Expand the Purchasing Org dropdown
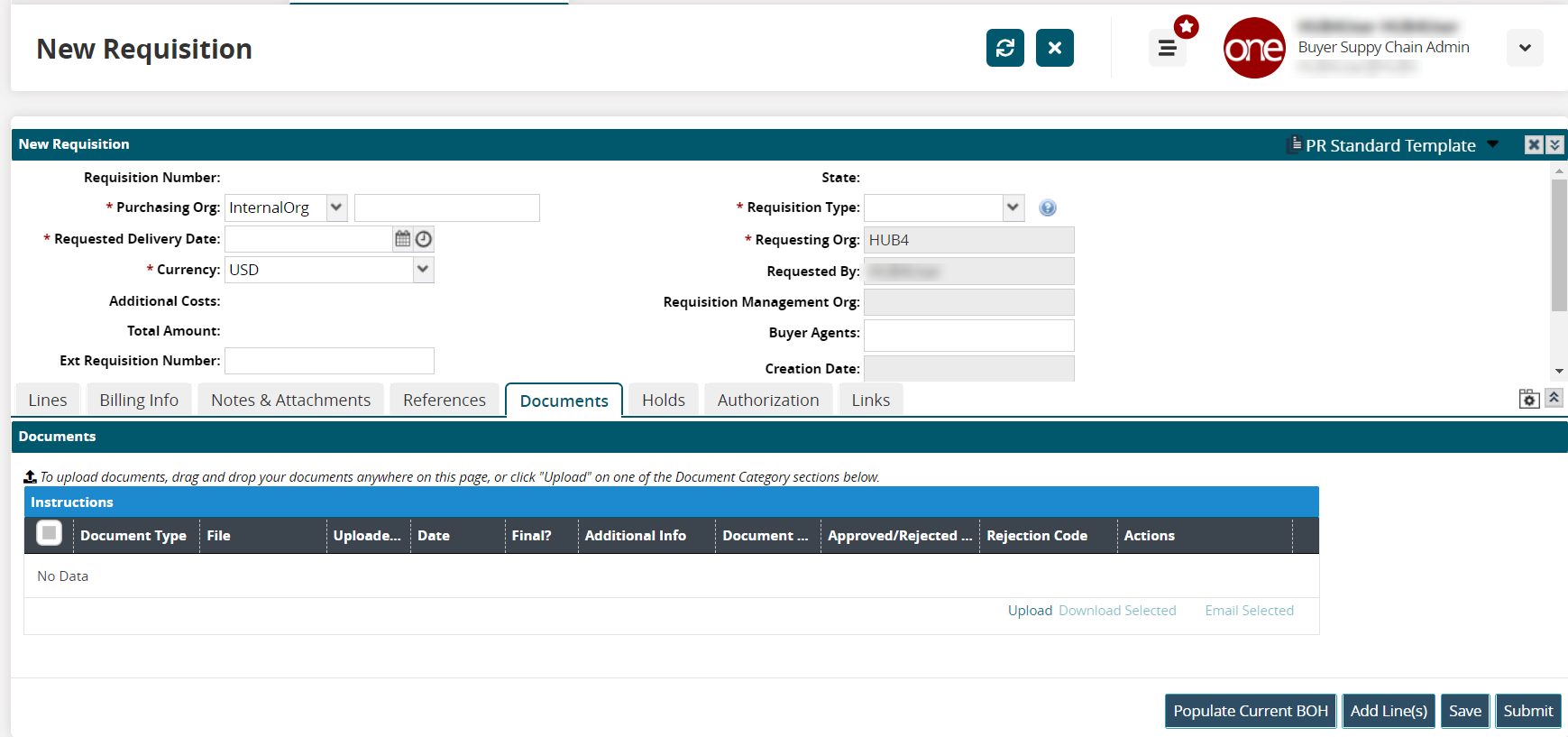This screenshot has height=737, width=1568. tap(336, 207)
